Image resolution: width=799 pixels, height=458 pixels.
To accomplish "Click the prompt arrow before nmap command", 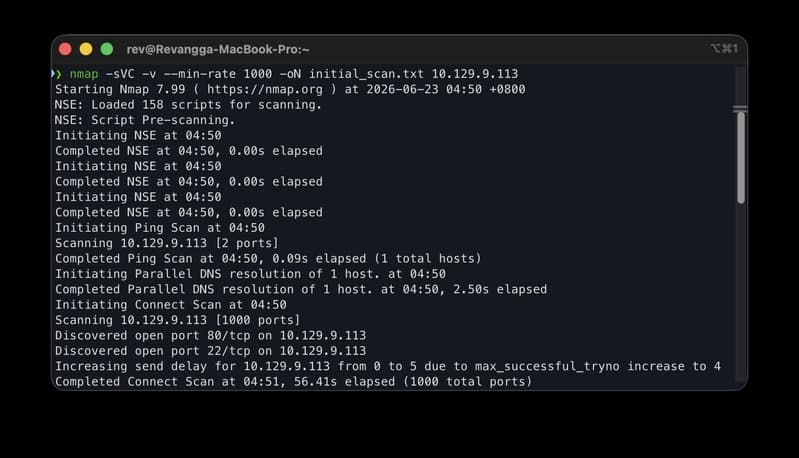I will (x=57, y=74).
